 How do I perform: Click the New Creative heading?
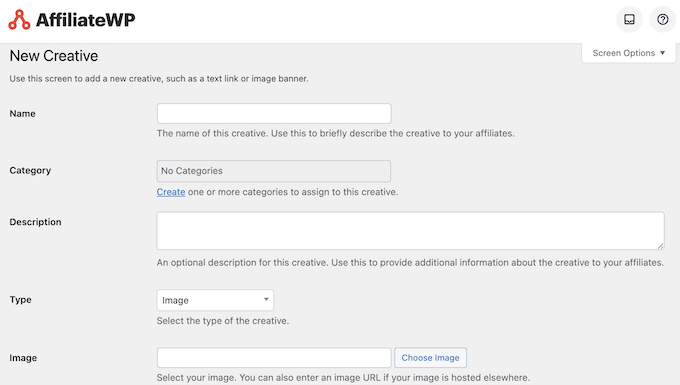(x=54, y=56)
